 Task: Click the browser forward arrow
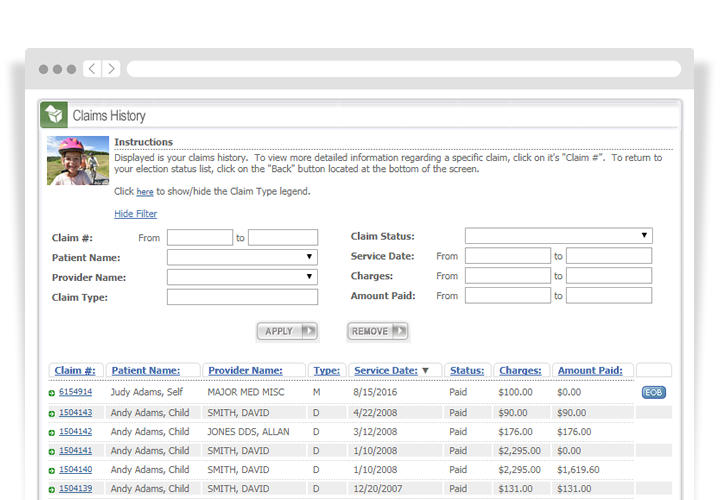[111, 69]
